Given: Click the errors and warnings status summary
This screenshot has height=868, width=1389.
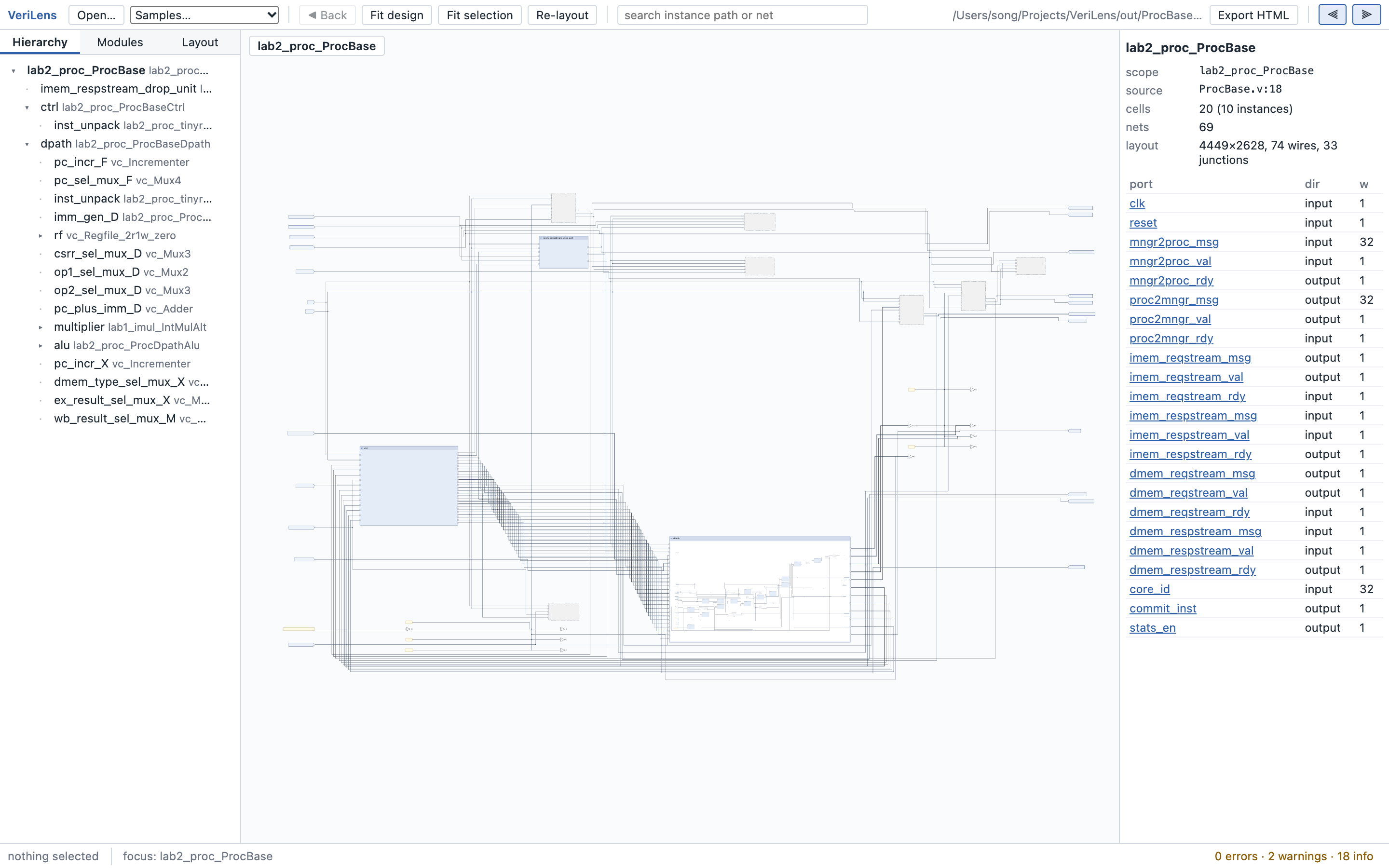Looking at the screenshot, I should 1293,856.
